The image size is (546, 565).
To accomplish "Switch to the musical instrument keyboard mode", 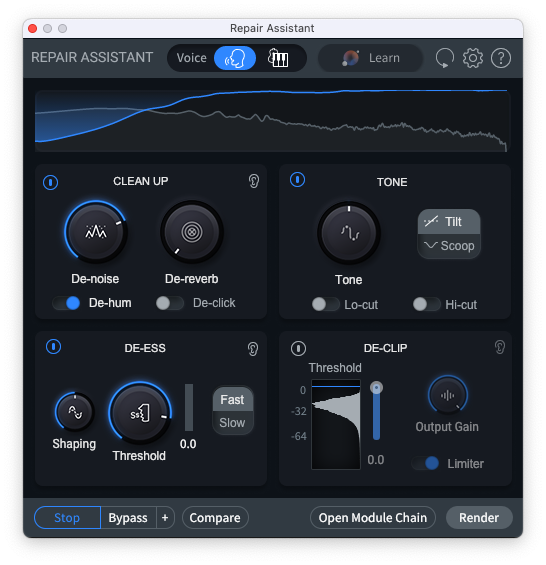I will 278,58.
